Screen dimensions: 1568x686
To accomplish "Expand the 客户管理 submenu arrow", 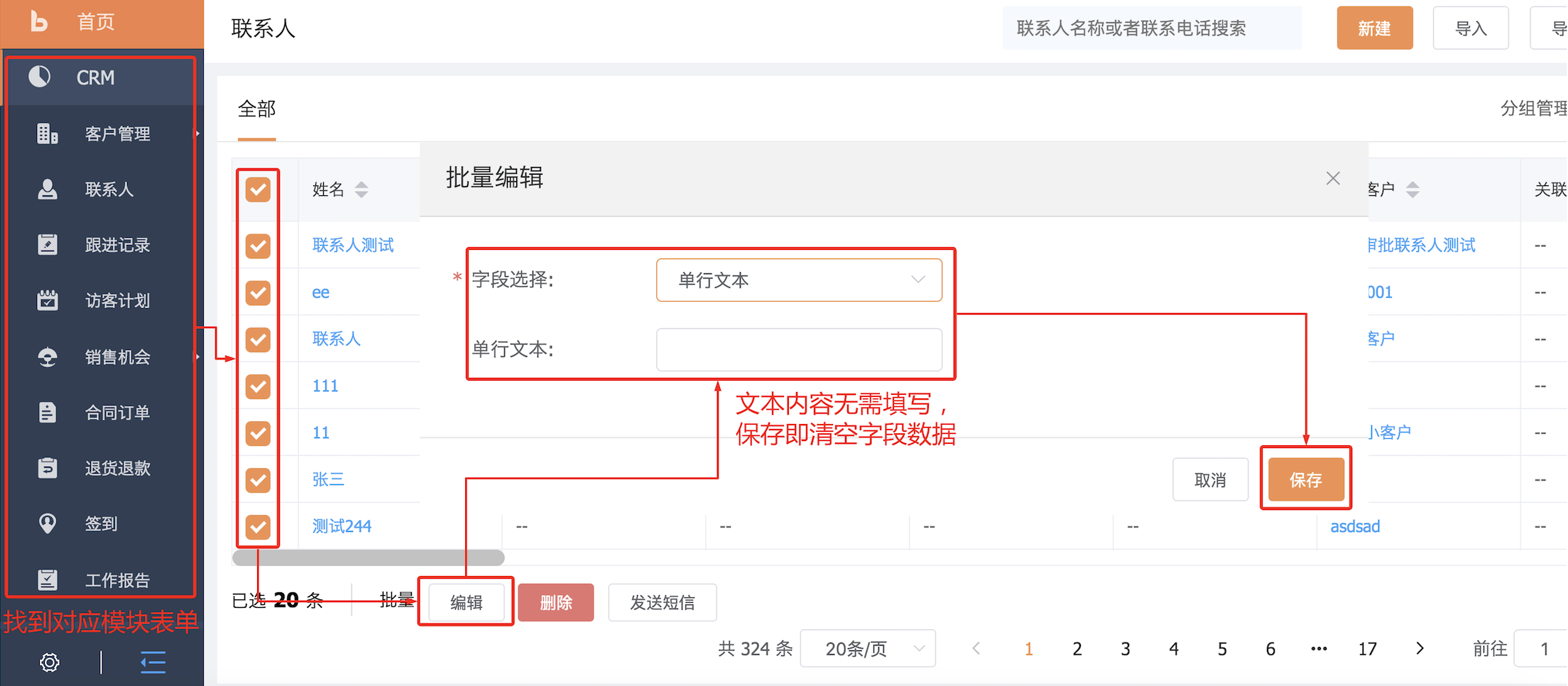I will coord(197,134).
